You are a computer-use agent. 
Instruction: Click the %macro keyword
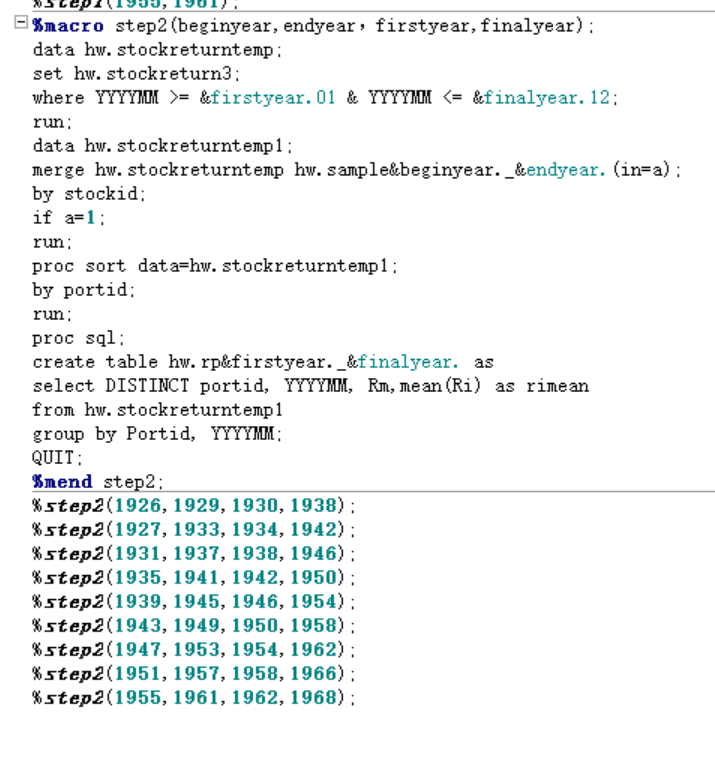67,26
